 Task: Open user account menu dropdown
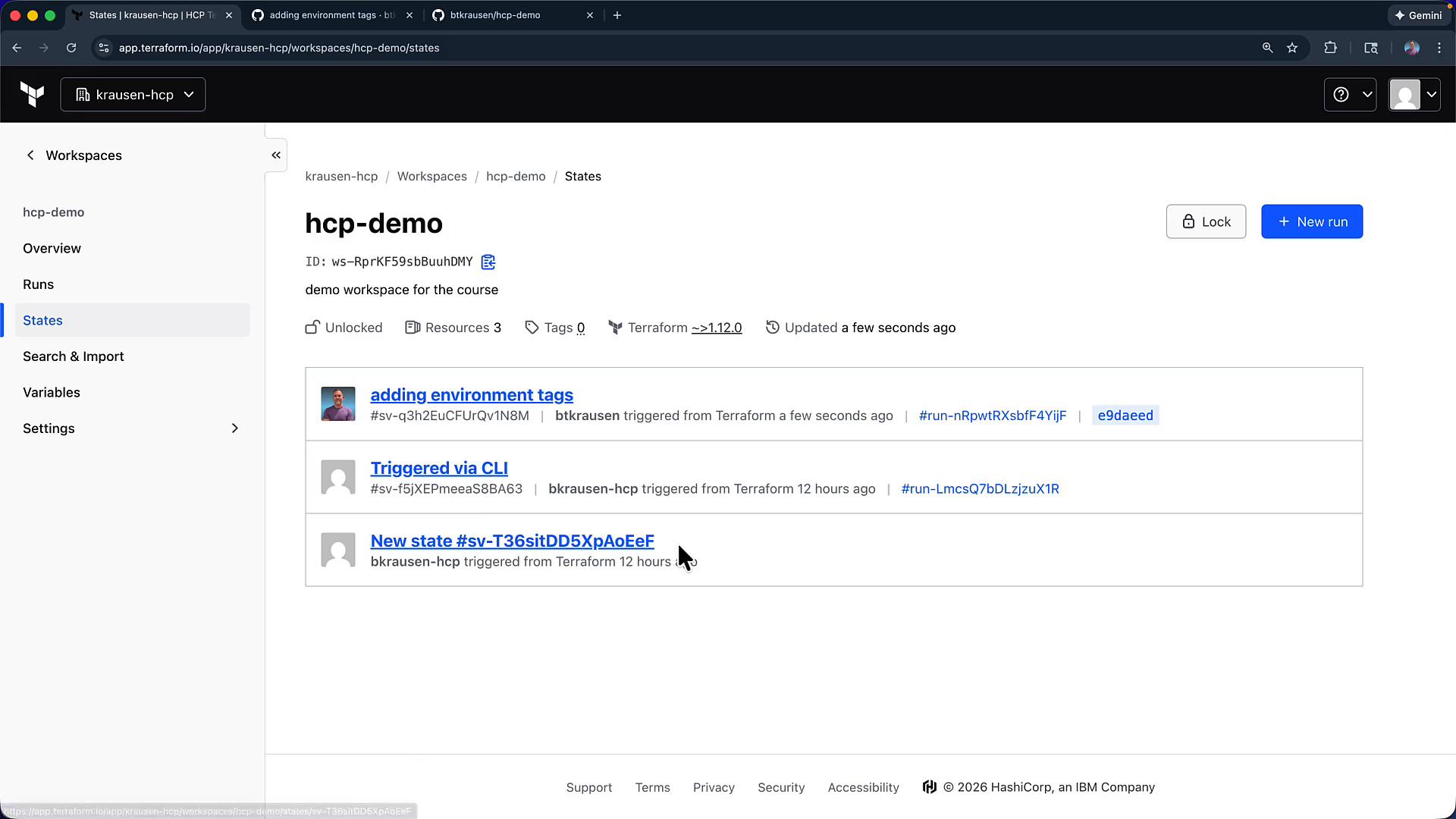(1414, 95)
